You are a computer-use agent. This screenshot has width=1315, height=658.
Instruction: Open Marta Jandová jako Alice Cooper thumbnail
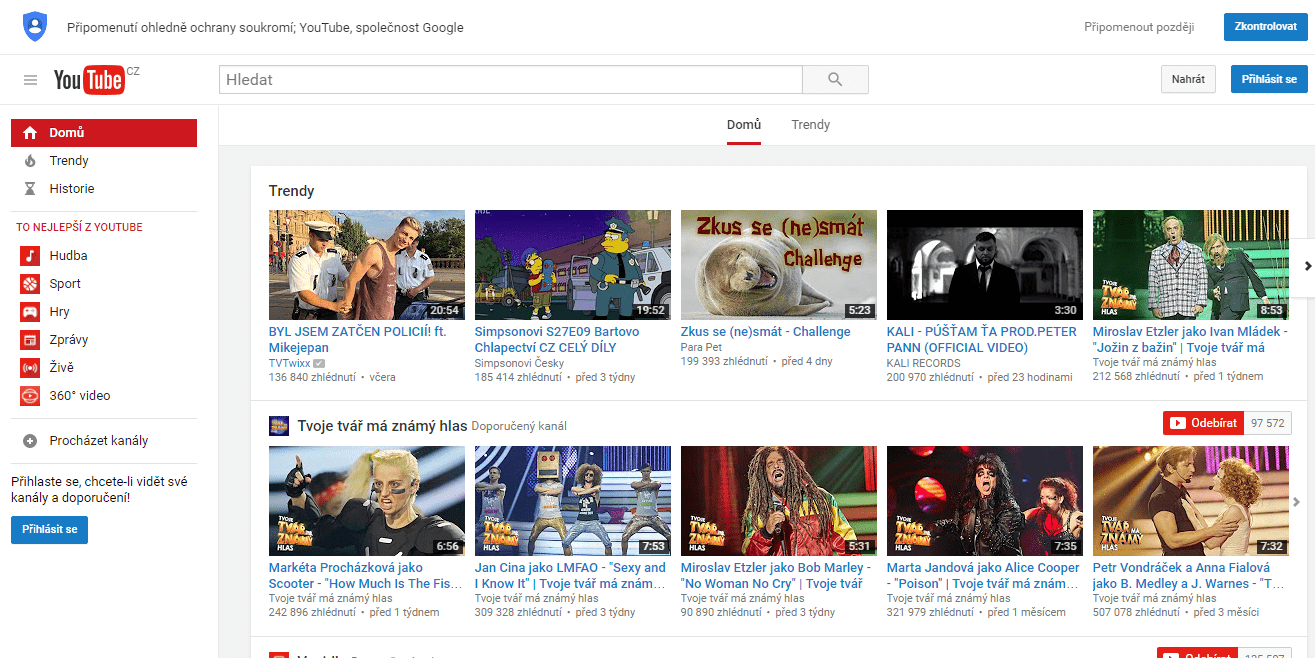pyautogui.click(x=985, y=501)
